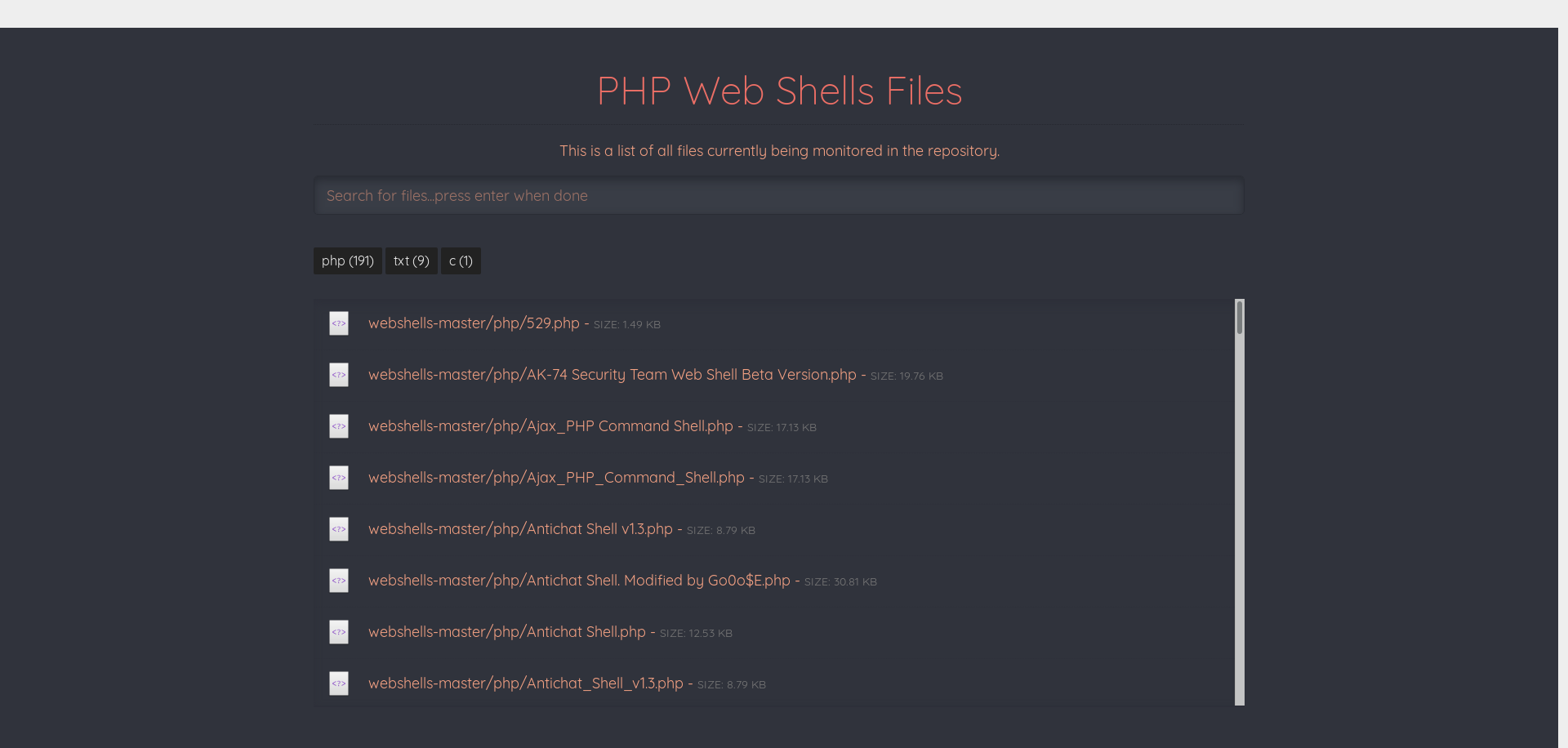1568x748 pixels.
Task: Open Antichat Shell. Modified by Go0o$E.php link
Action: click(x=579, y=581)
